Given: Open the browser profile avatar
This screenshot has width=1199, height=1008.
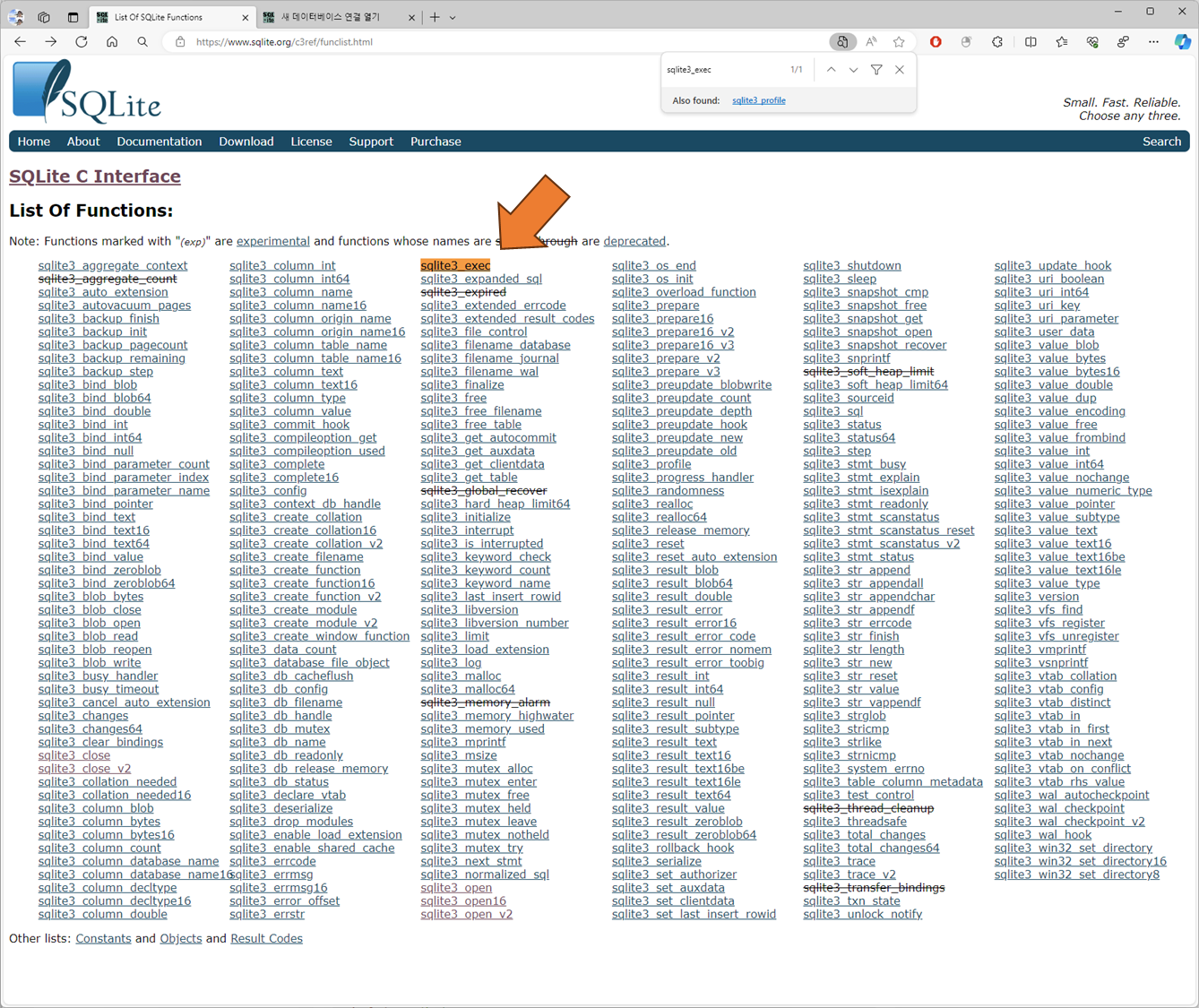Looking at the screenshot, I should 16,17.
